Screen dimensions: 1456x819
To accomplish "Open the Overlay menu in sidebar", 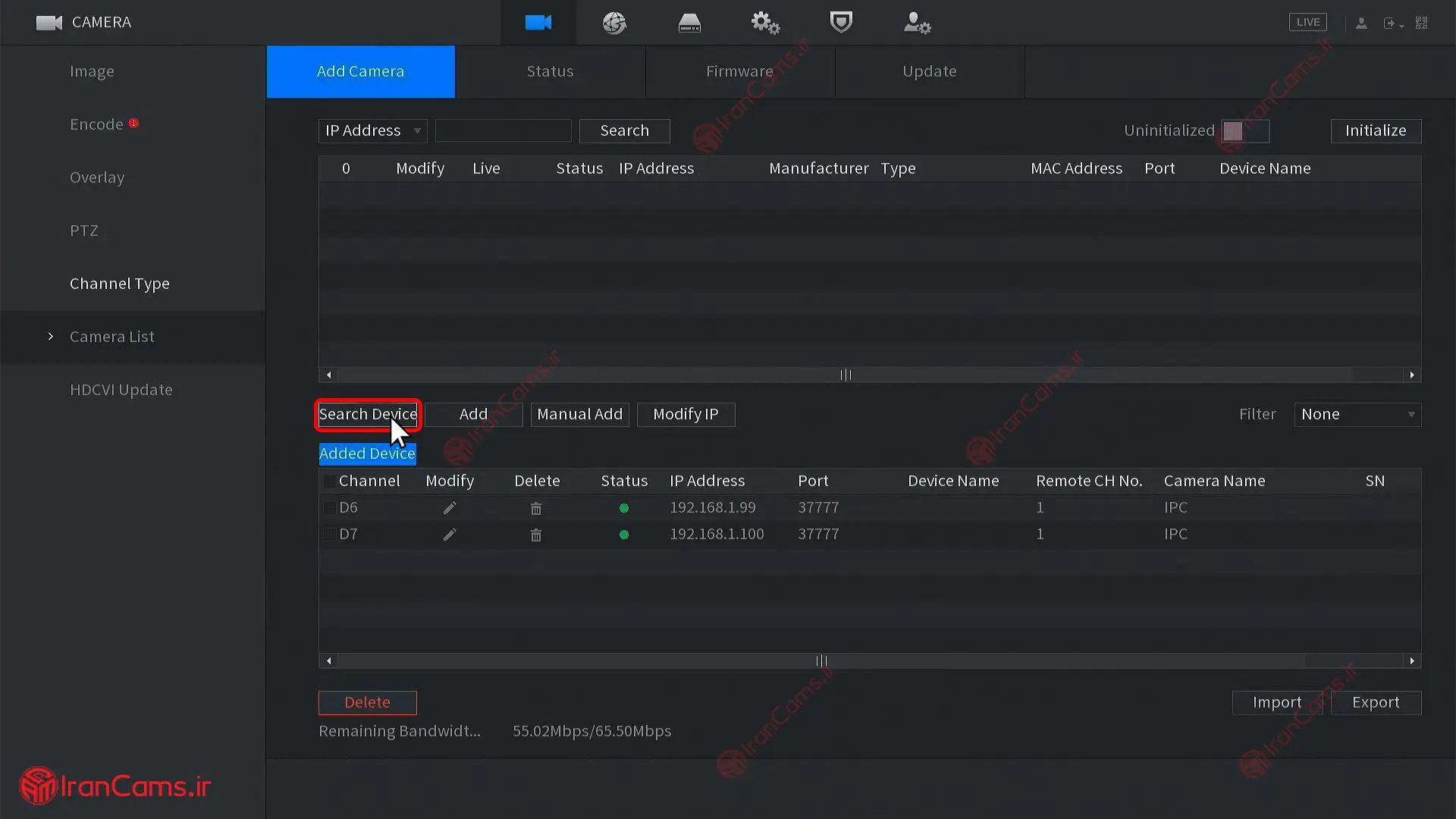I will tap(97, 177).
